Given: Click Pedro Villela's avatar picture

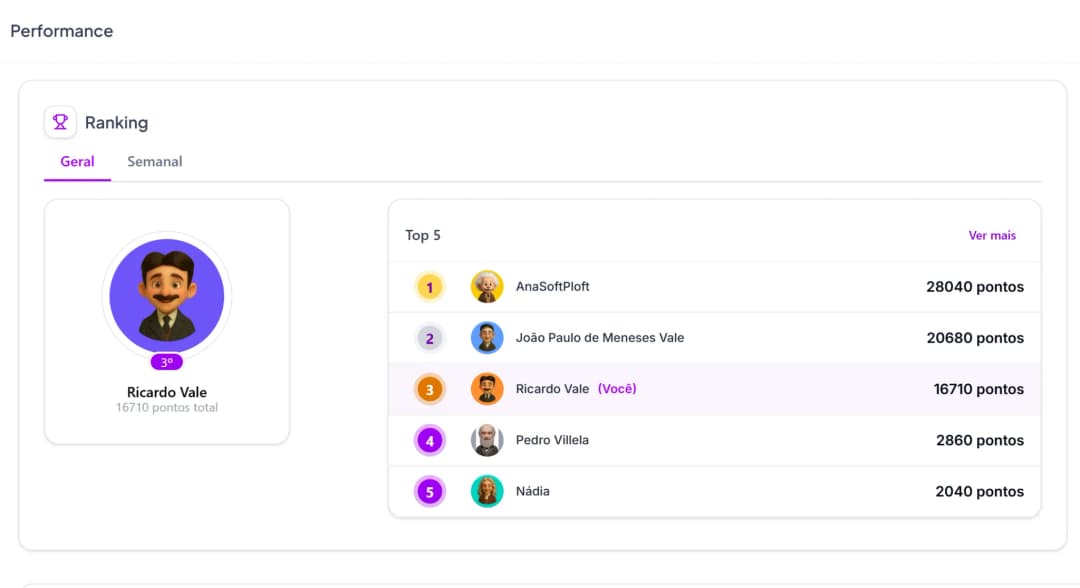Looking at the screenshot, I should tap(487, 440).
